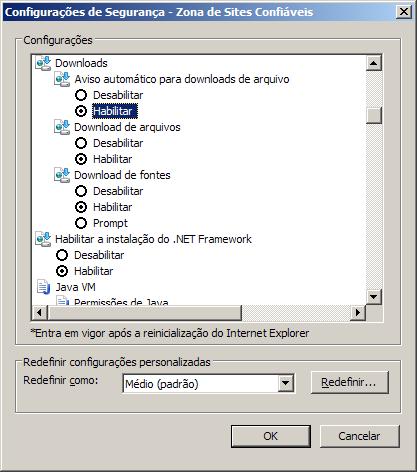Click the horizontal scroll right arrow

coord(358,312)
